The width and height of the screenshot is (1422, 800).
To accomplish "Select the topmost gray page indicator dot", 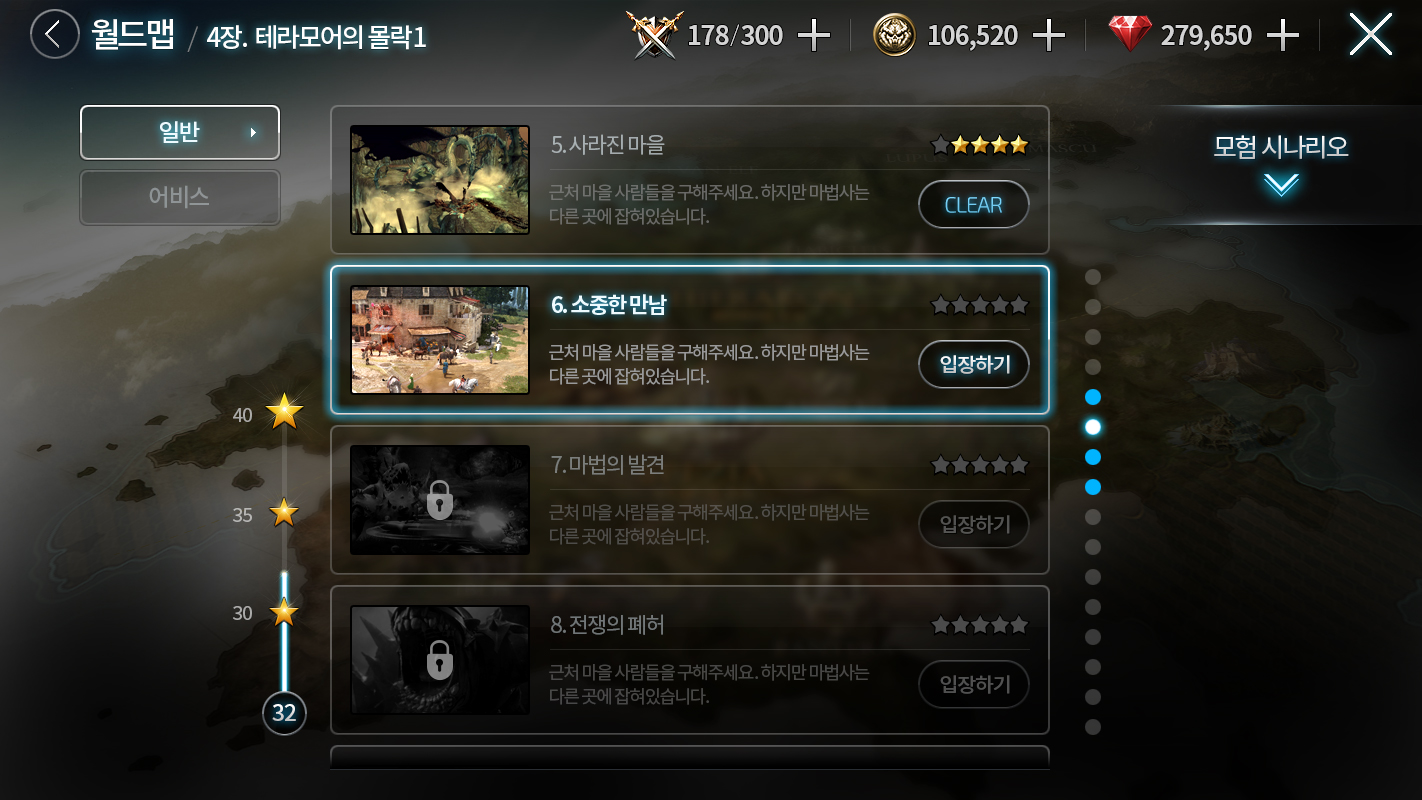I will 1093,277.
